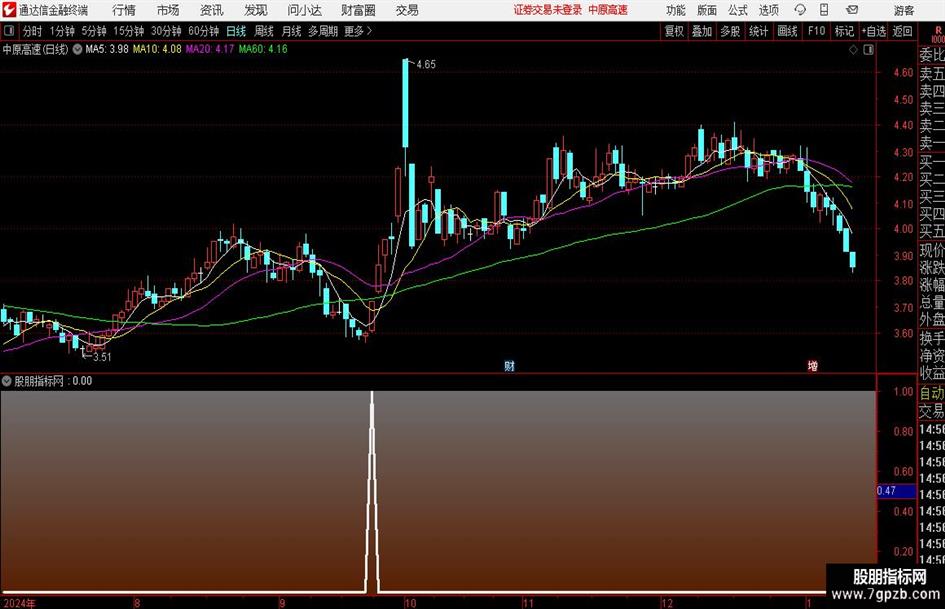Open the 多周期 multi-period view
This screenshot has width=945, height=609.
[x=323, y=31]
